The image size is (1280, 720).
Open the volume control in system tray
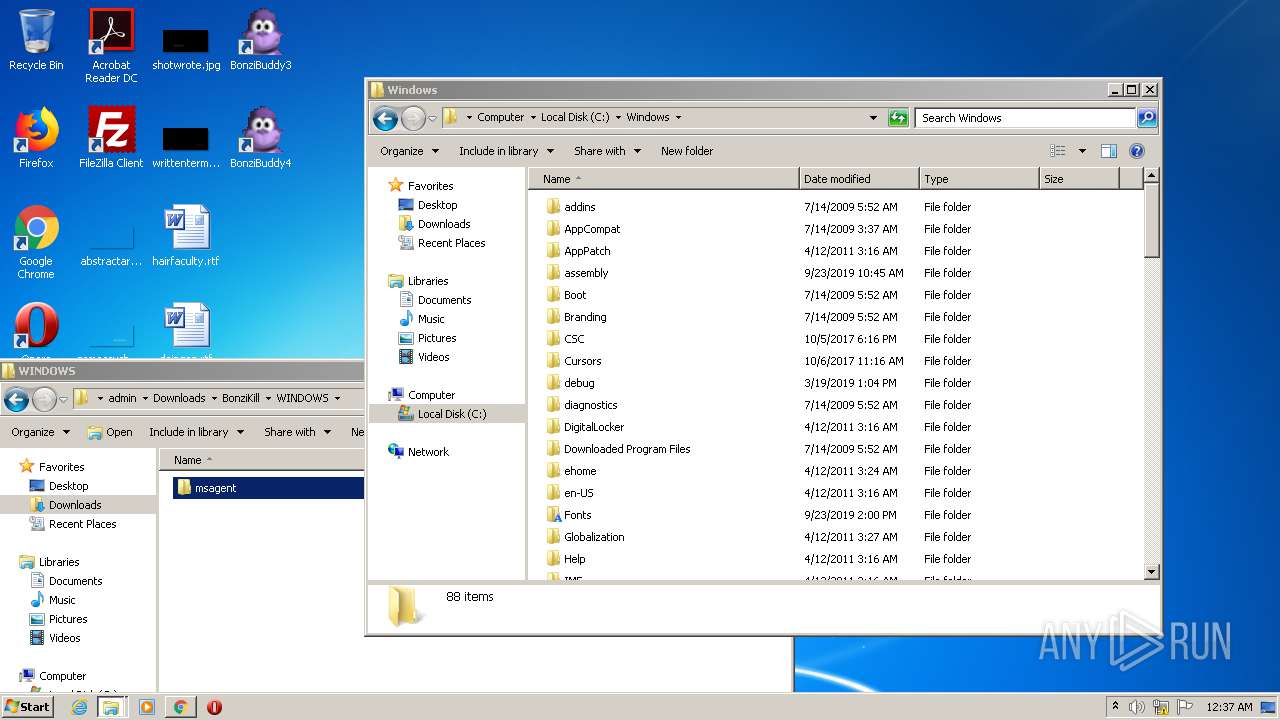[1137, 707]
